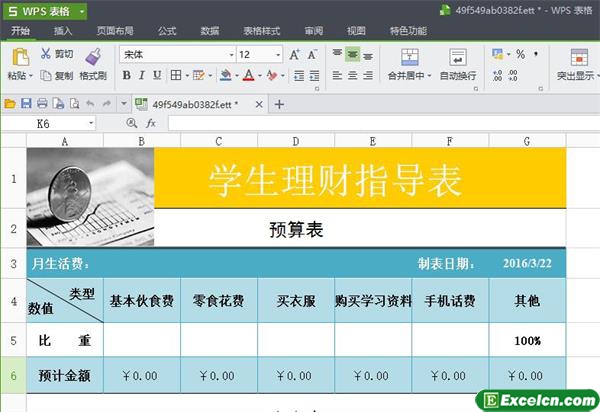Undo the last action
The image size is (600, 412).
[x=90, y=104]
